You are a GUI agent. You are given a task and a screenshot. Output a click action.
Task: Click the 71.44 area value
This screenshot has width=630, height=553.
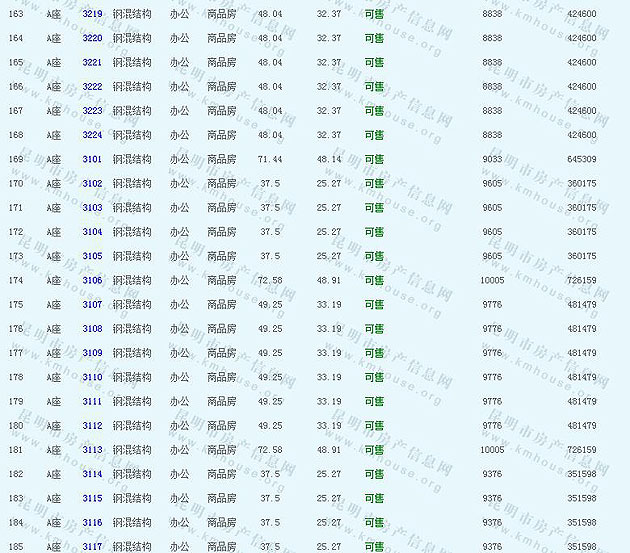(x=269, y=159)
